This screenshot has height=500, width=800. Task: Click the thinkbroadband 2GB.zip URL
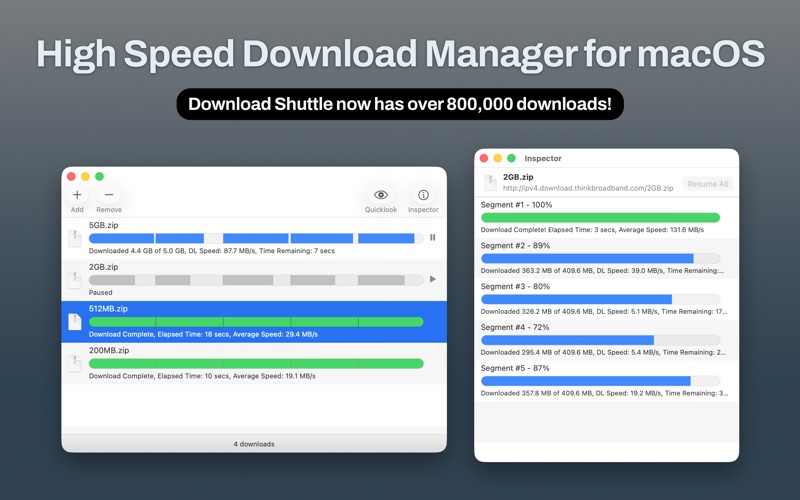588,188
